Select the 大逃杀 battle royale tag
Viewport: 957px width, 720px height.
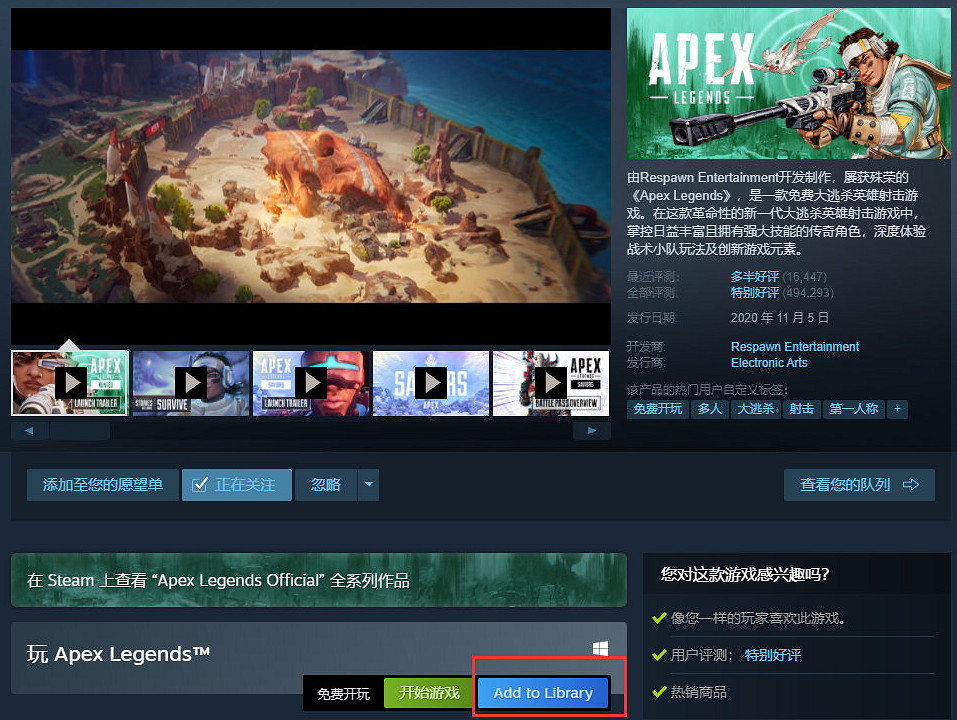click(x=755, y=409)
